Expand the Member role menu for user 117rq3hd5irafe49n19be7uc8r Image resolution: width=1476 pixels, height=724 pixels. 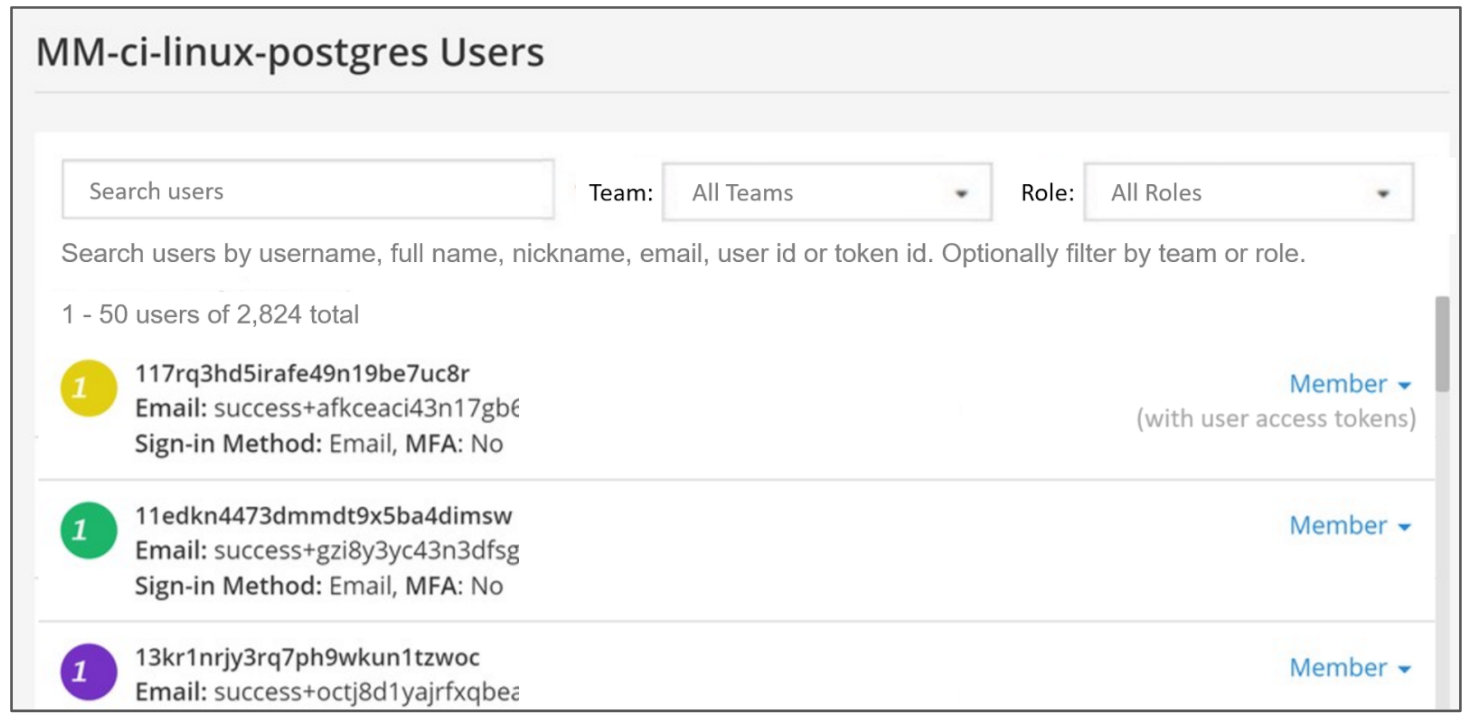coord(1349,385)
